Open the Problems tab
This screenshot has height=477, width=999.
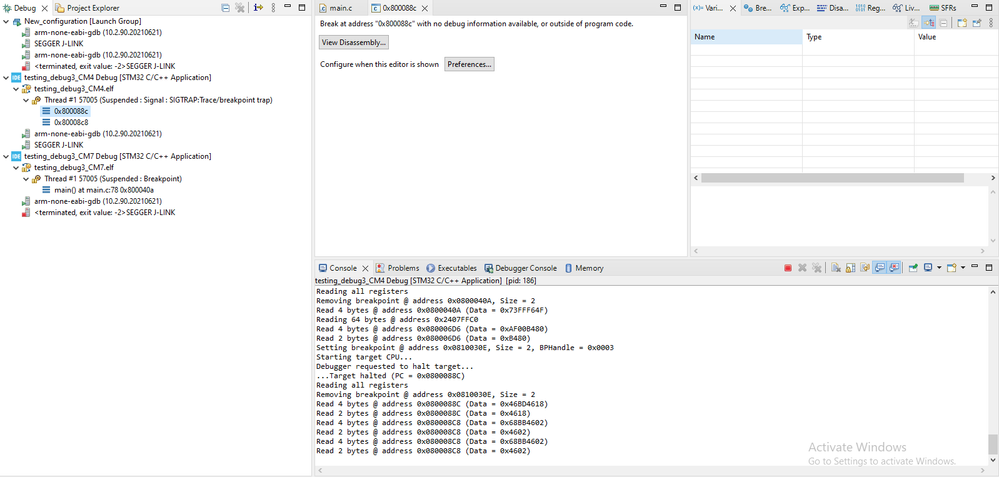click(398, 268)
